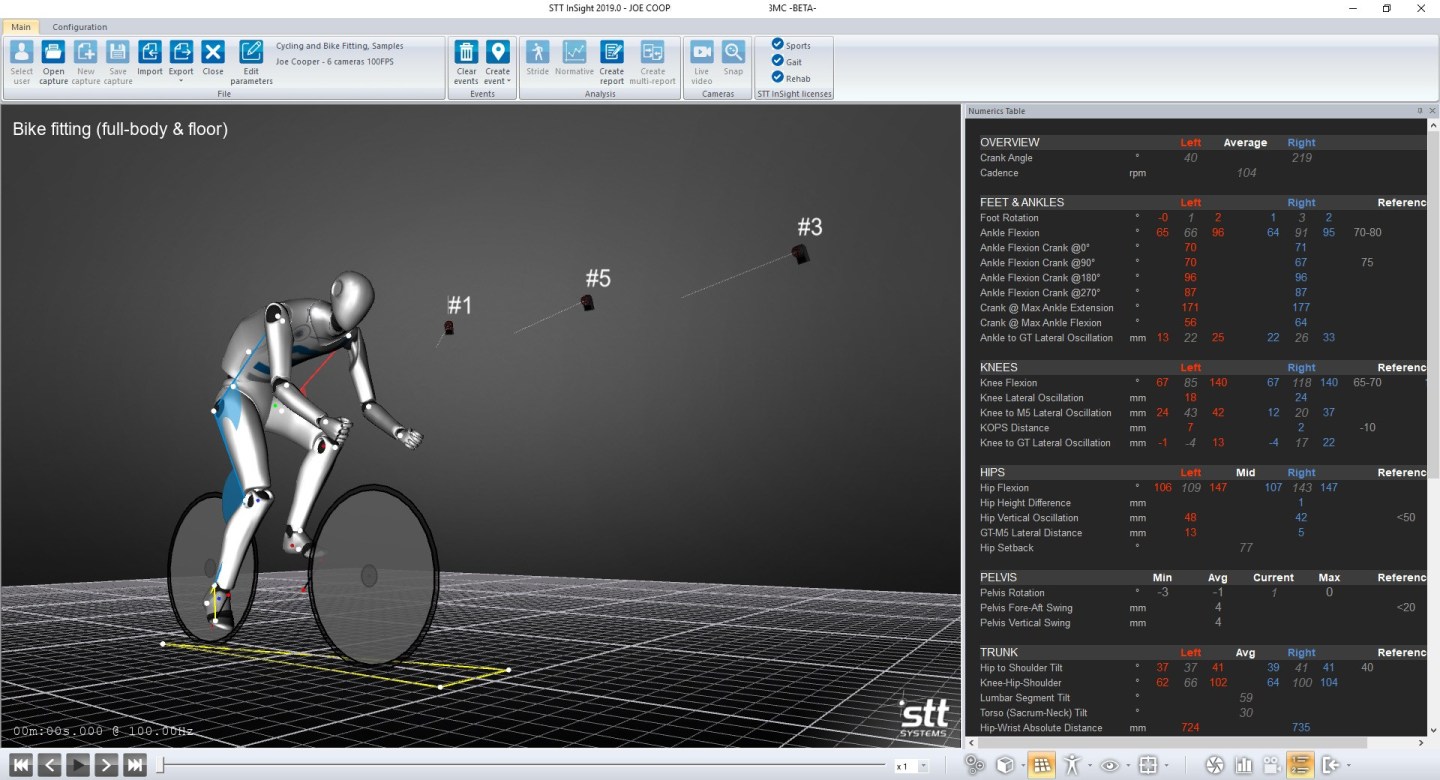Click the Create report icon
This screenshot has width=1440, height=780.
pos(612,53)
